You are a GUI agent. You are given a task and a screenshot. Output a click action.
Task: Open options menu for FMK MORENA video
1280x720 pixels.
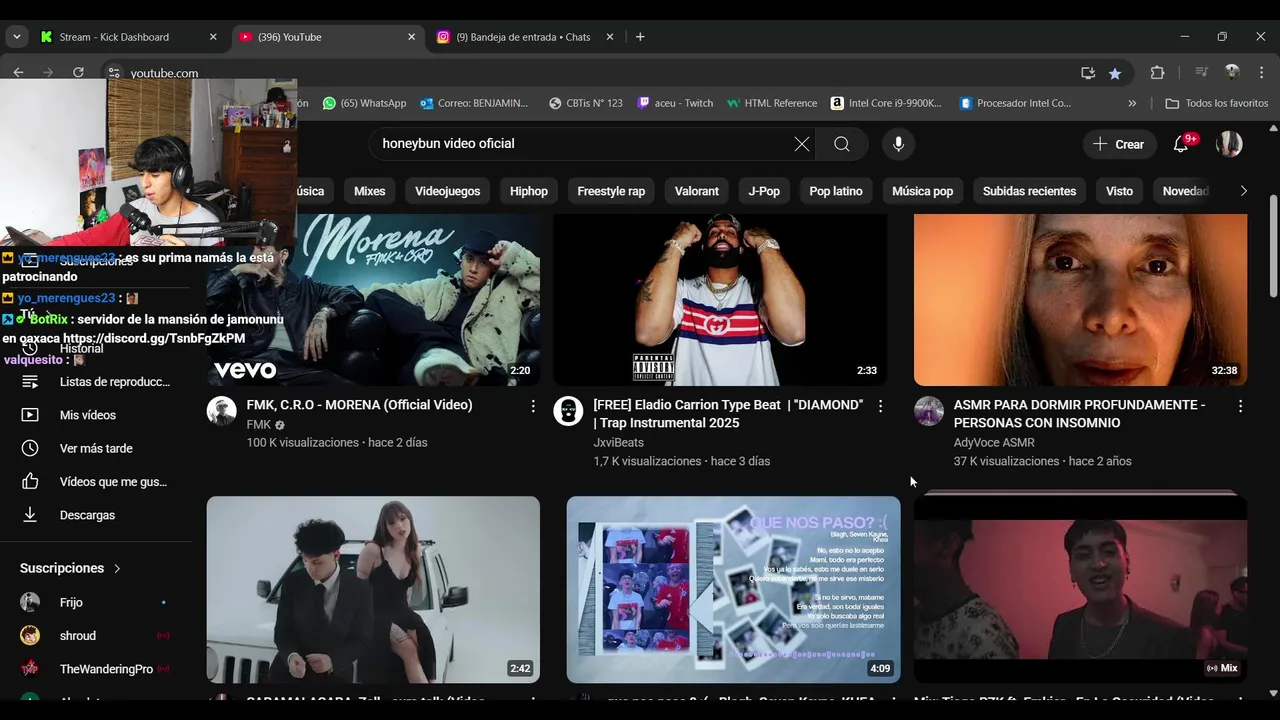point(533,406)
